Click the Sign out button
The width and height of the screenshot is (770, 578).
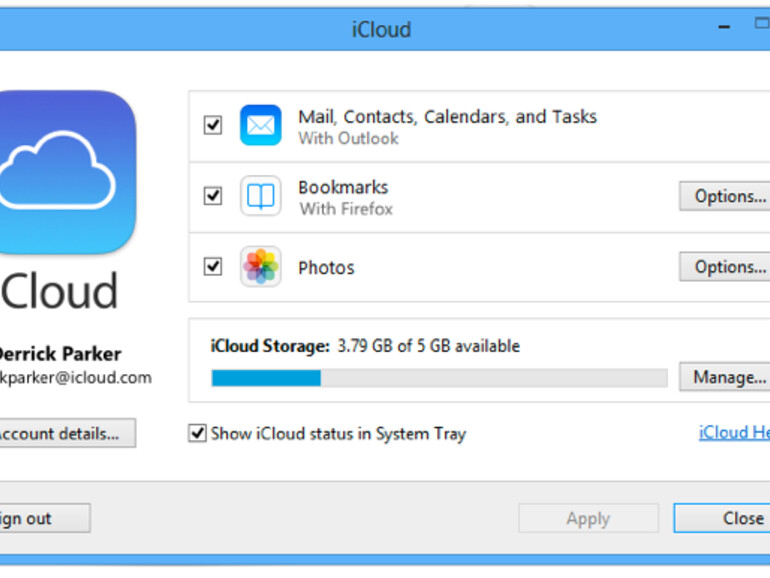45,518
